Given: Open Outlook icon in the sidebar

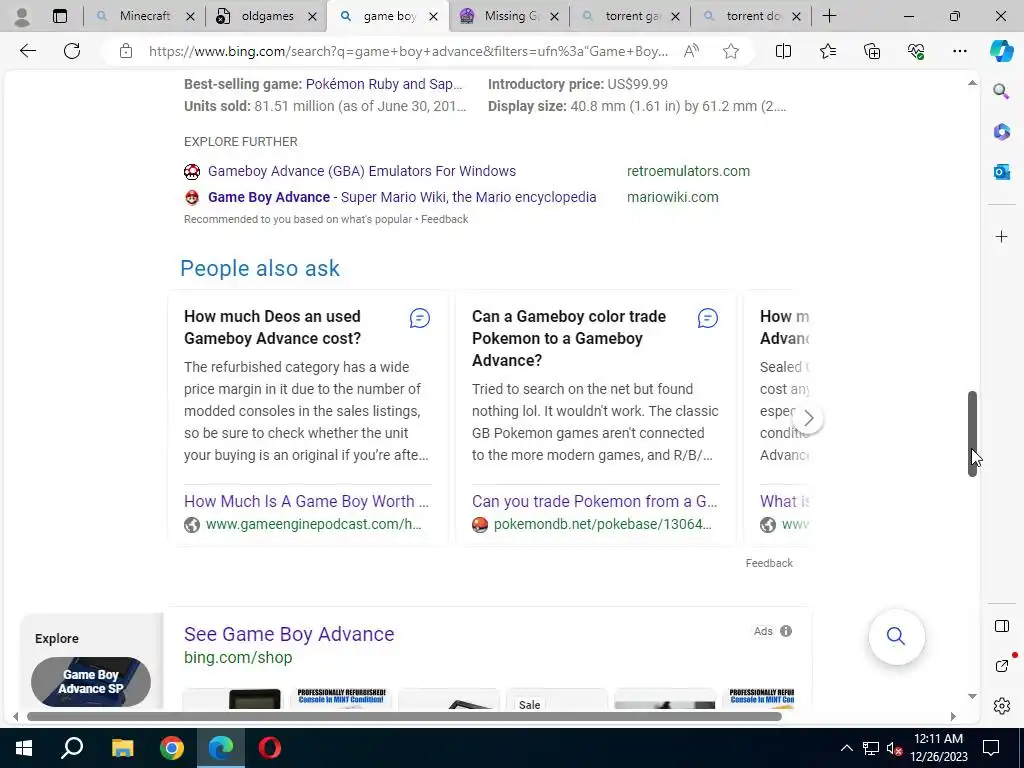Looking at the screenshot, I should tap(1001, 172).
